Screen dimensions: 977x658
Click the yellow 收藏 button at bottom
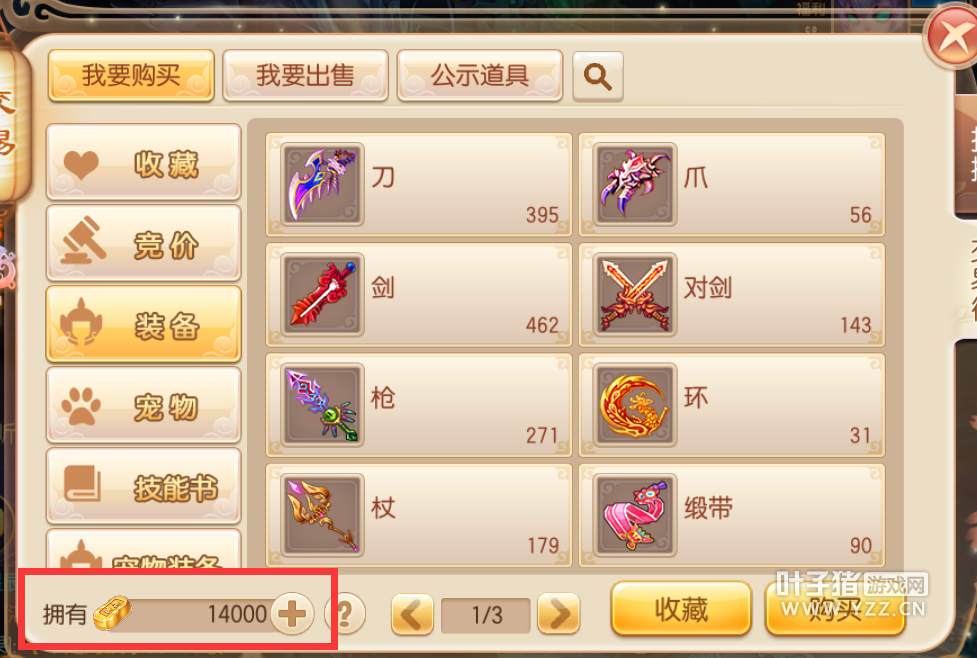tap(681, 609)
